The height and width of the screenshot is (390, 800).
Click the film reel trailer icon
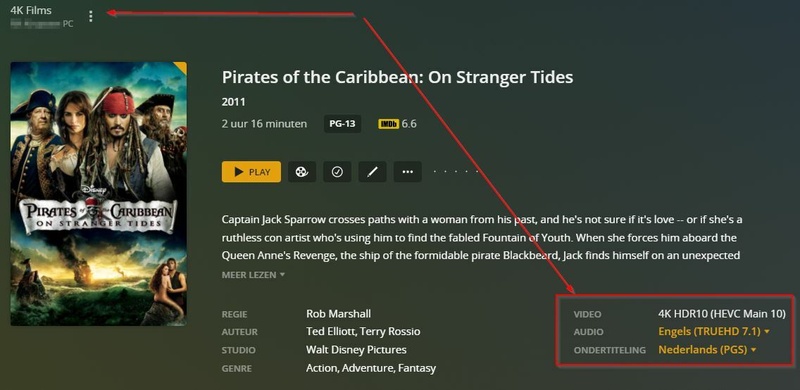click(x=302, y=172)
